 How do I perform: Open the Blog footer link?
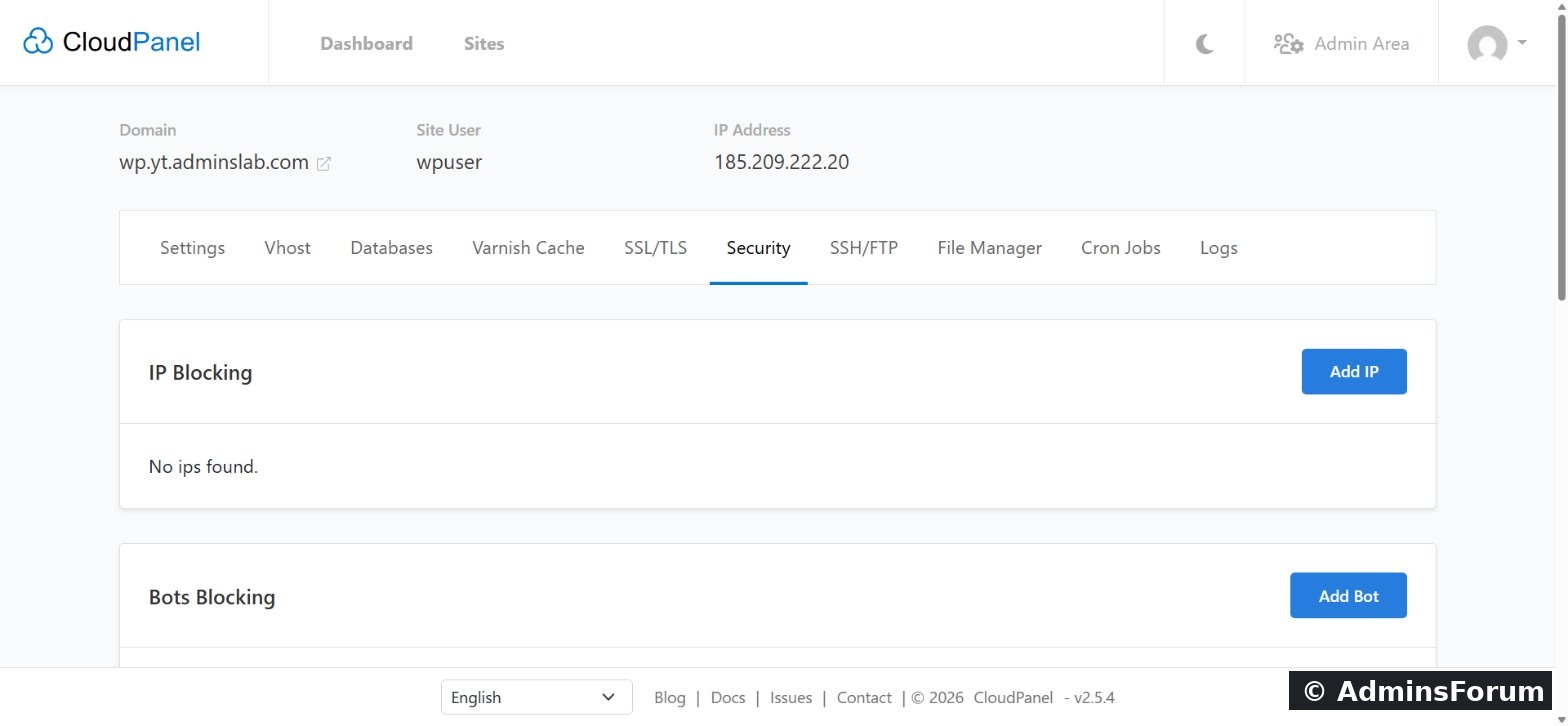coord(670,698)
